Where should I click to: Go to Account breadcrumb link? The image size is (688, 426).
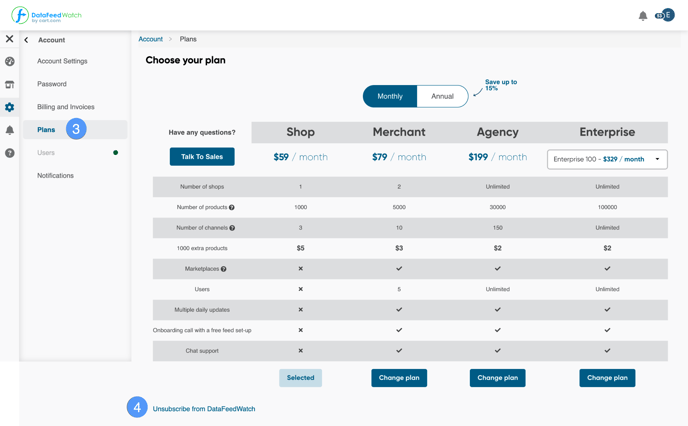150,39
